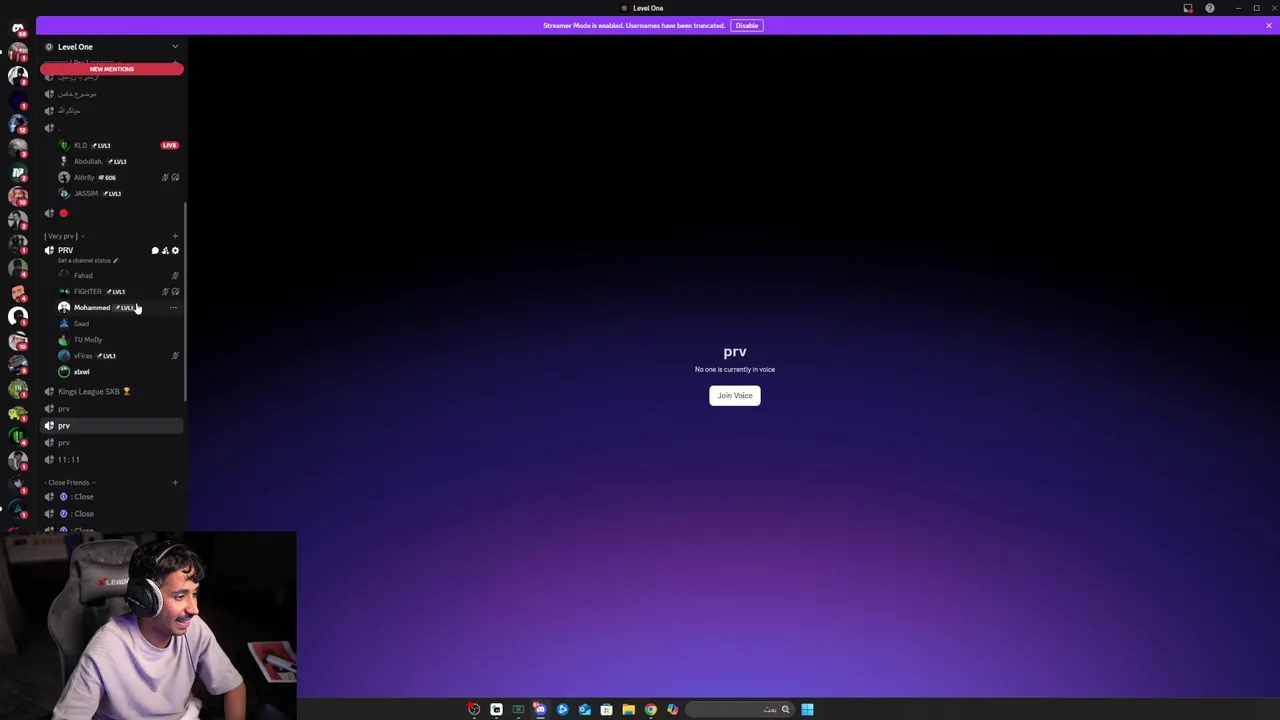Open Google Chrome from the taskbar
The height and width of the screenshot is (720, 1280).
click(x=651, y=709)
